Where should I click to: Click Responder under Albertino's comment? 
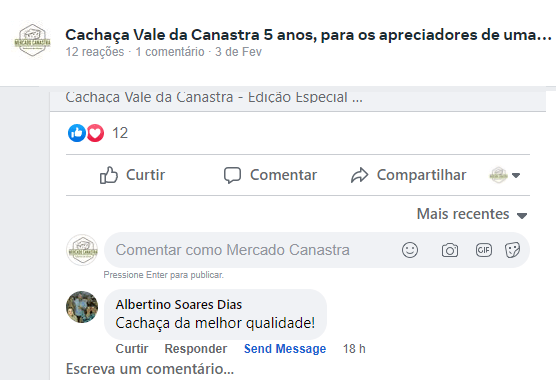point(196,349)
